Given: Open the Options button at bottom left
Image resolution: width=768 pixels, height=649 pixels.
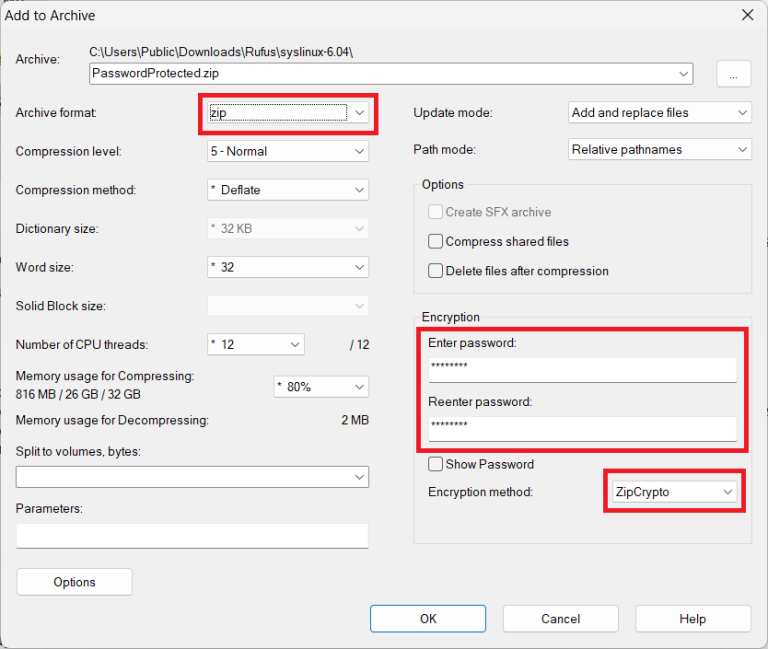Looking at the screenshot, I should pos(75,582).
